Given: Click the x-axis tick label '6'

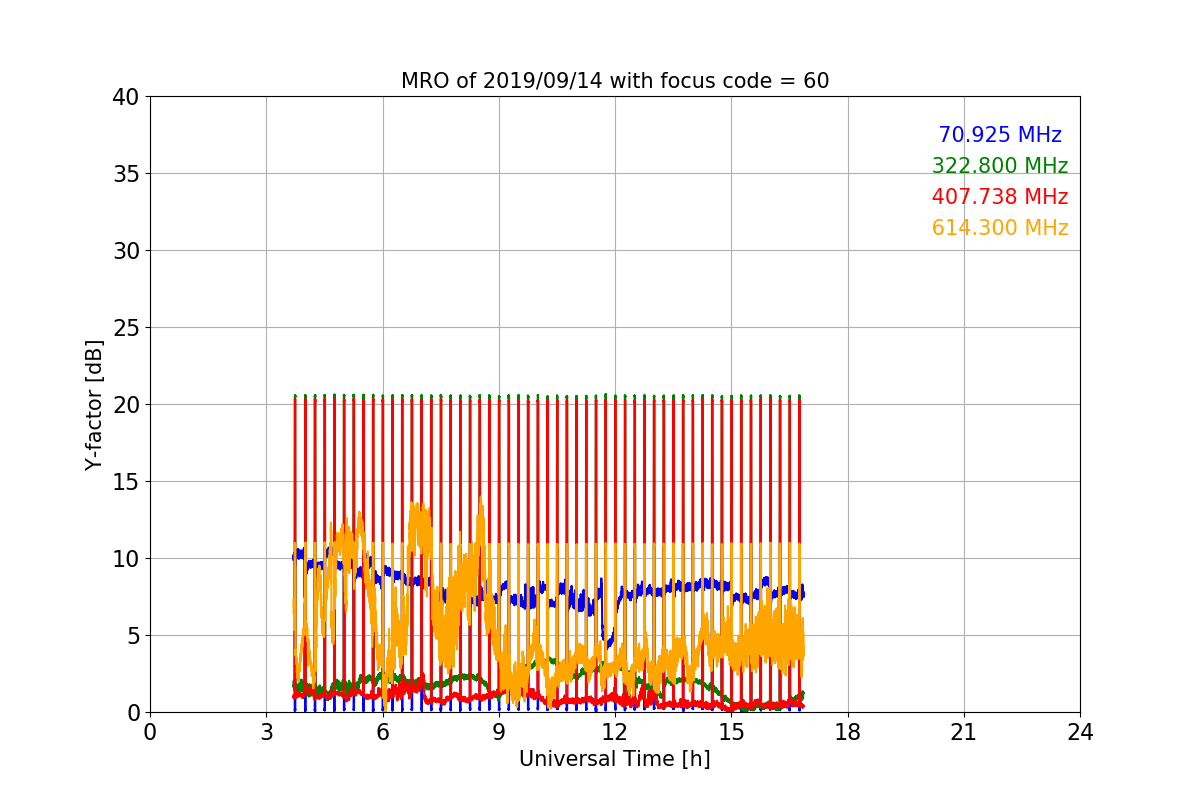Looking at the screenshot, I should point(383,732).
